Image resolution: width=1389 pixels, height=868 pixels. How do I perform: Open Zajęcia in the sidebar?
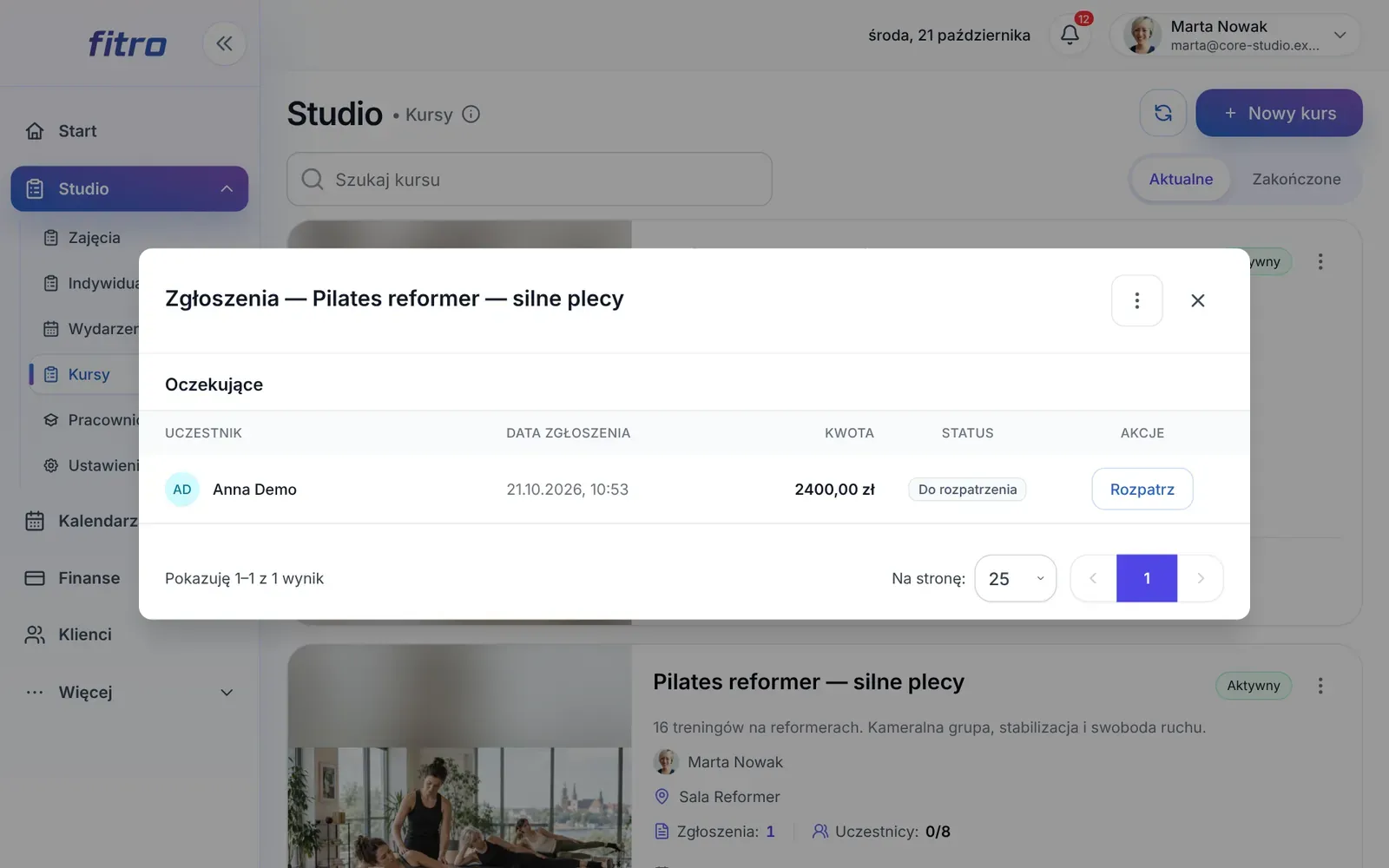pos(94,238)
